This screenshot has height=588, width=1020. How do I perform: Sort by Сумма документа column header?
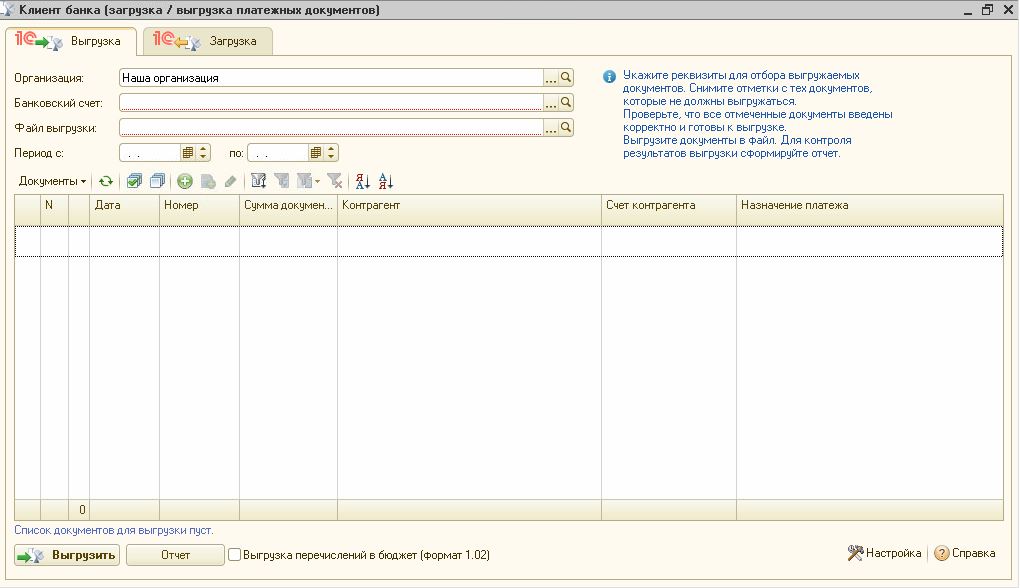(x=288, y=210)
